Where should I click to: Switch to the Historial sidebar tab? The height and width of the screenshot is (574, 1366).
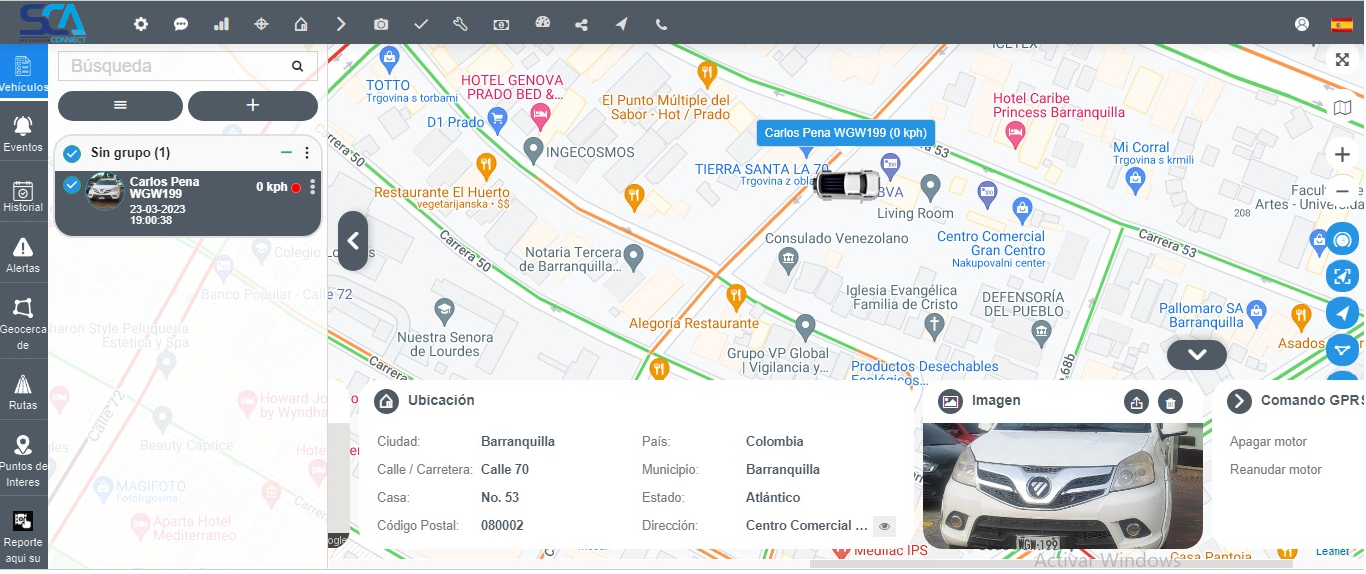pyautogui.click(x=23, y=196)
